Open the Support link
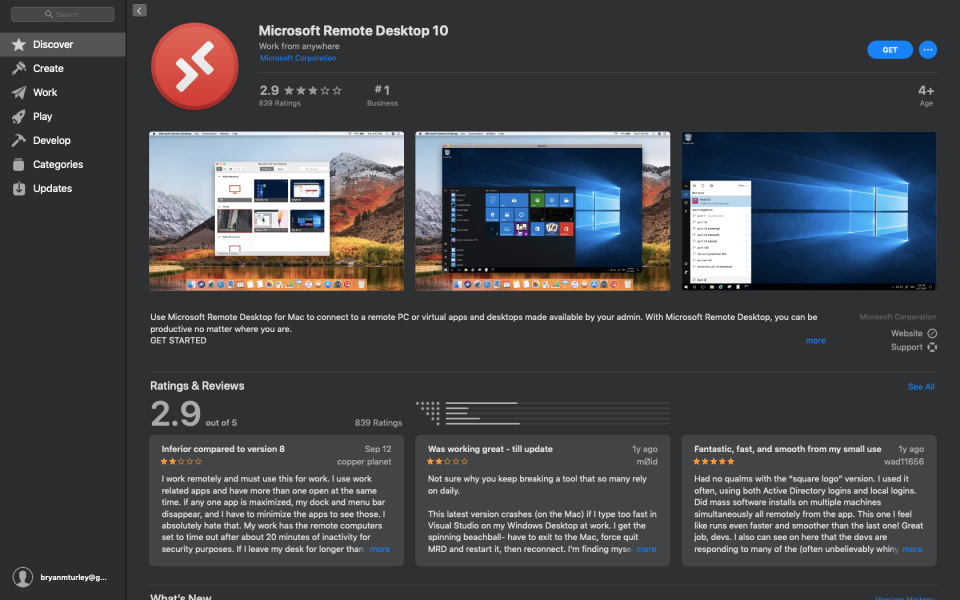The height and width of the screenshot is (600, 960). pyautogui.click(x=906, y=347)
